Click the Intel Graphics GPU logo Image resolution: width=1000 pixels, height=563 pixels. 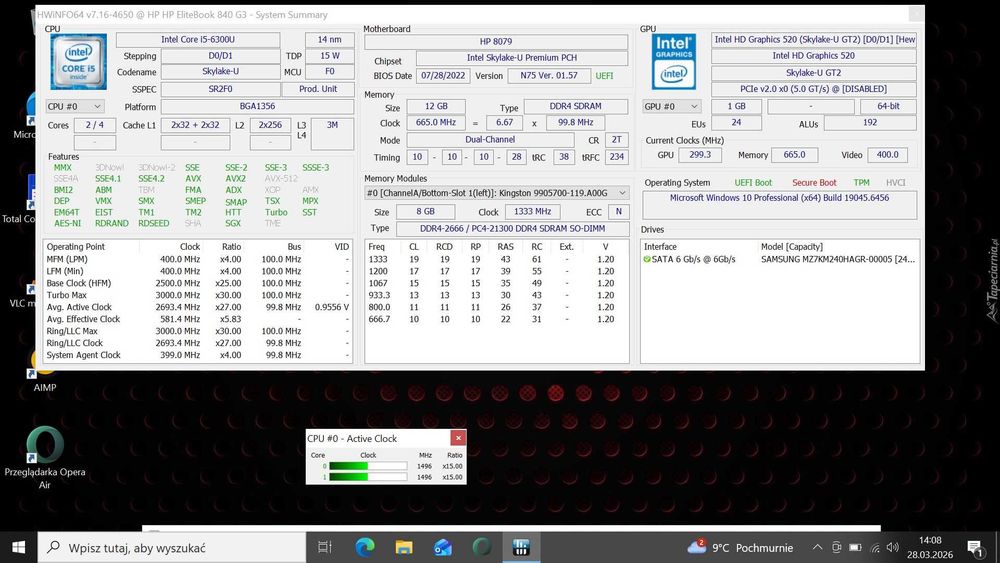[673, 61]
